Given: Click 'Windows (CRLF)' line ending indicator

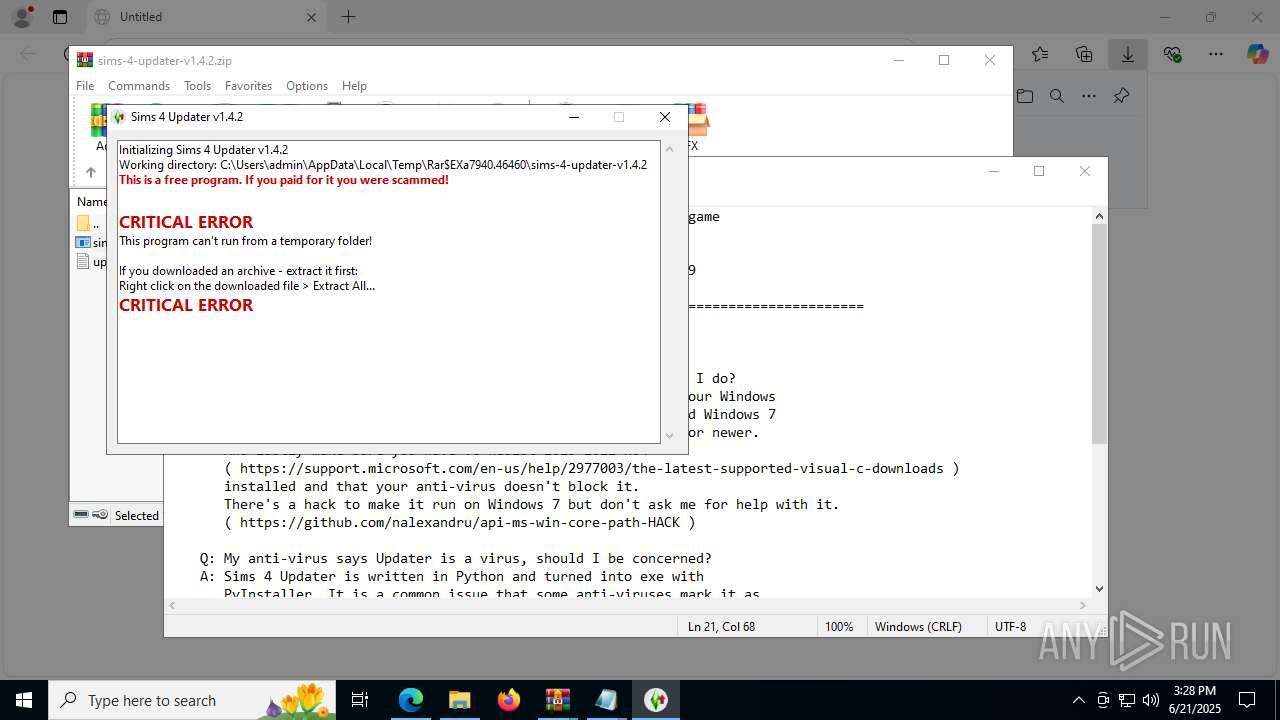Looking at the screenshot, I should pos(918,627).
